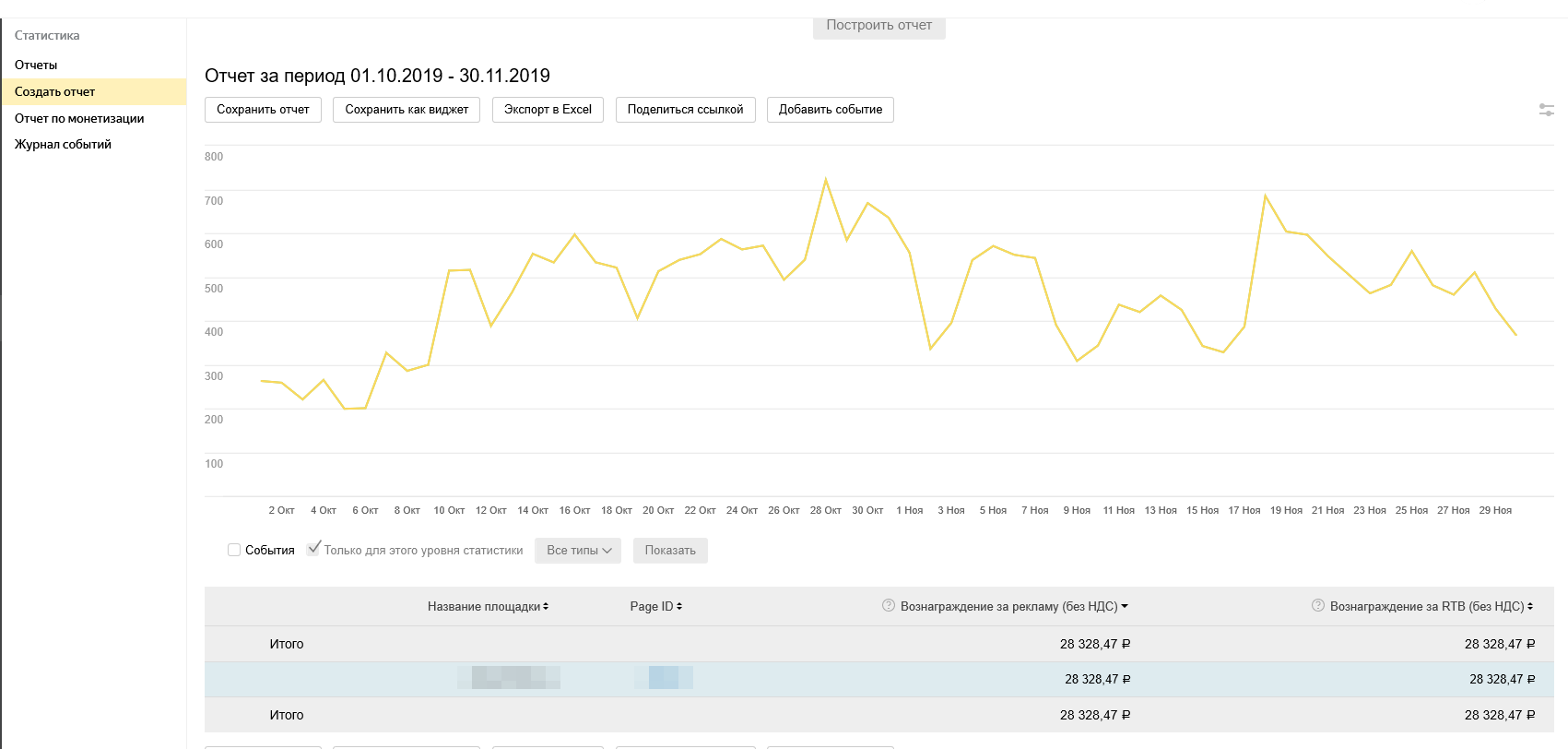
Task: Enable the События checkbox
Action: 234,551
